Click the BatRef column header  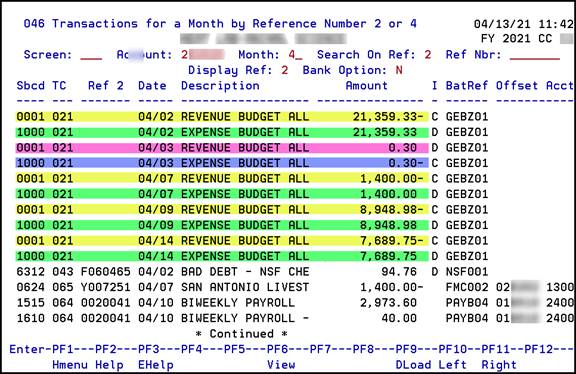(467, 86)
